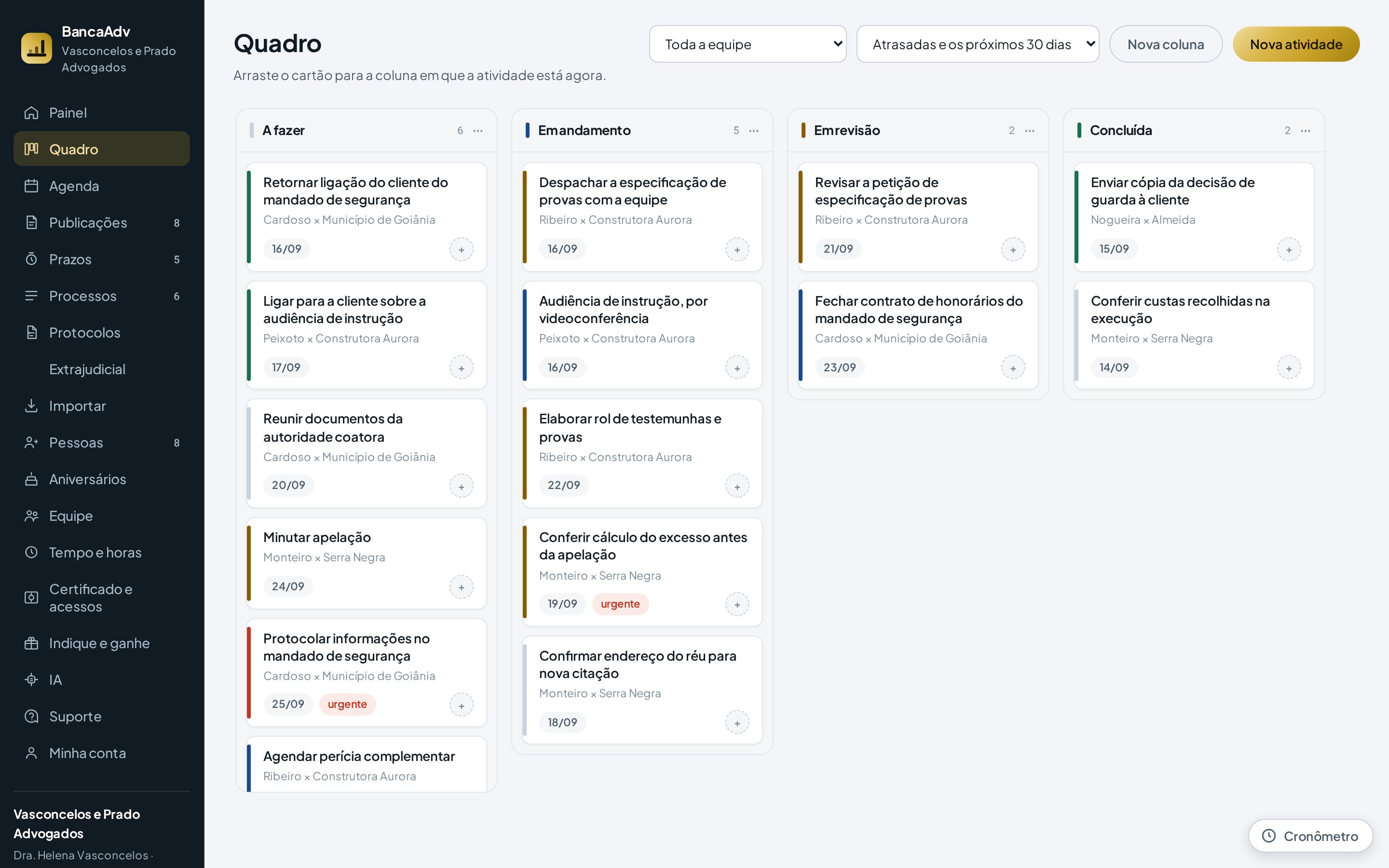Assign person on Protocolar informações card
This screenshot has height=868, width=1389.
pyautogui.click(x=462, y=705)
